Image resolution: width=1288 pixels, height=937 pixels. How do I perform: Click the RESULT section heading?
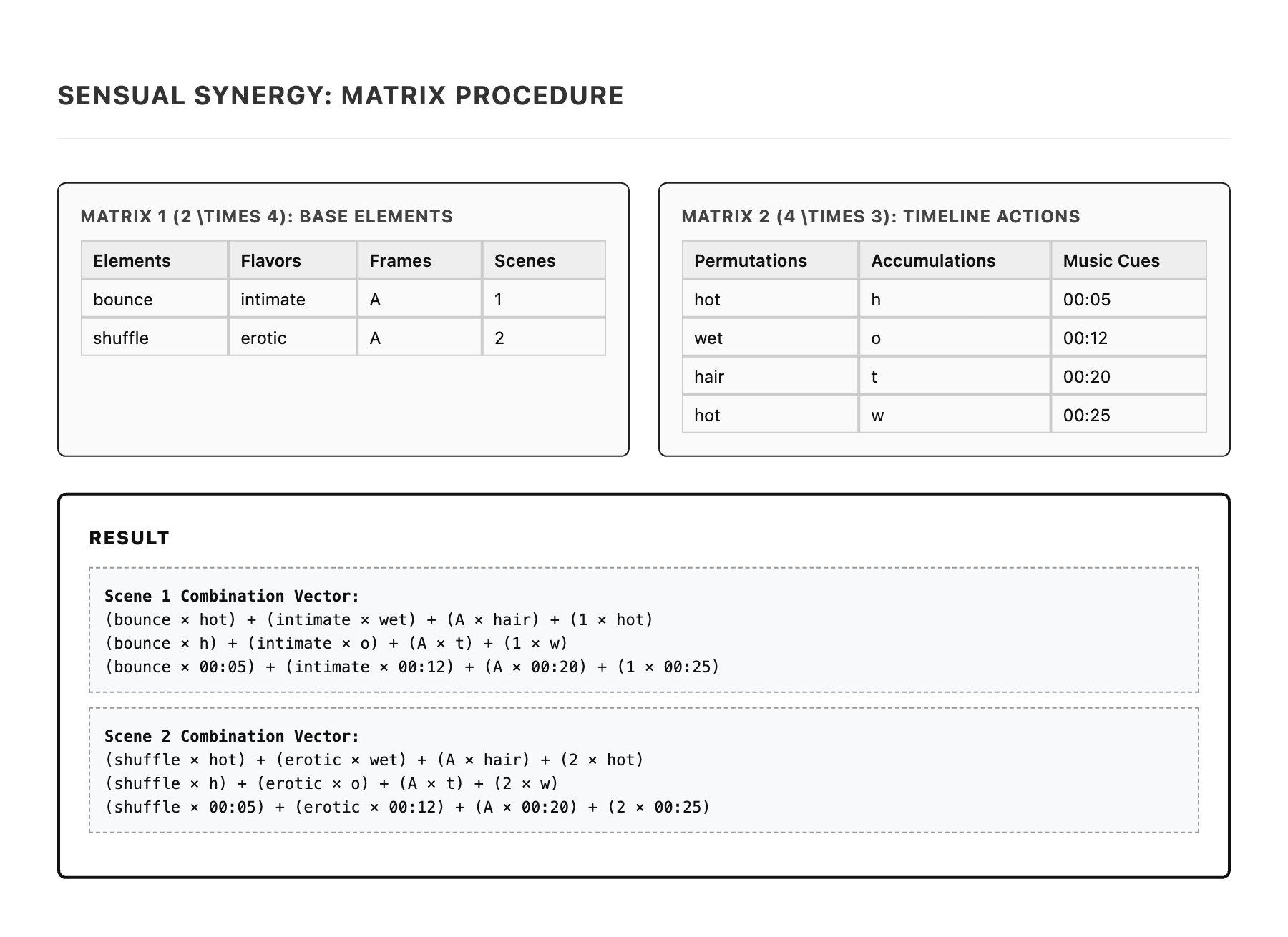pyautogui.click(x=130, y=538)
